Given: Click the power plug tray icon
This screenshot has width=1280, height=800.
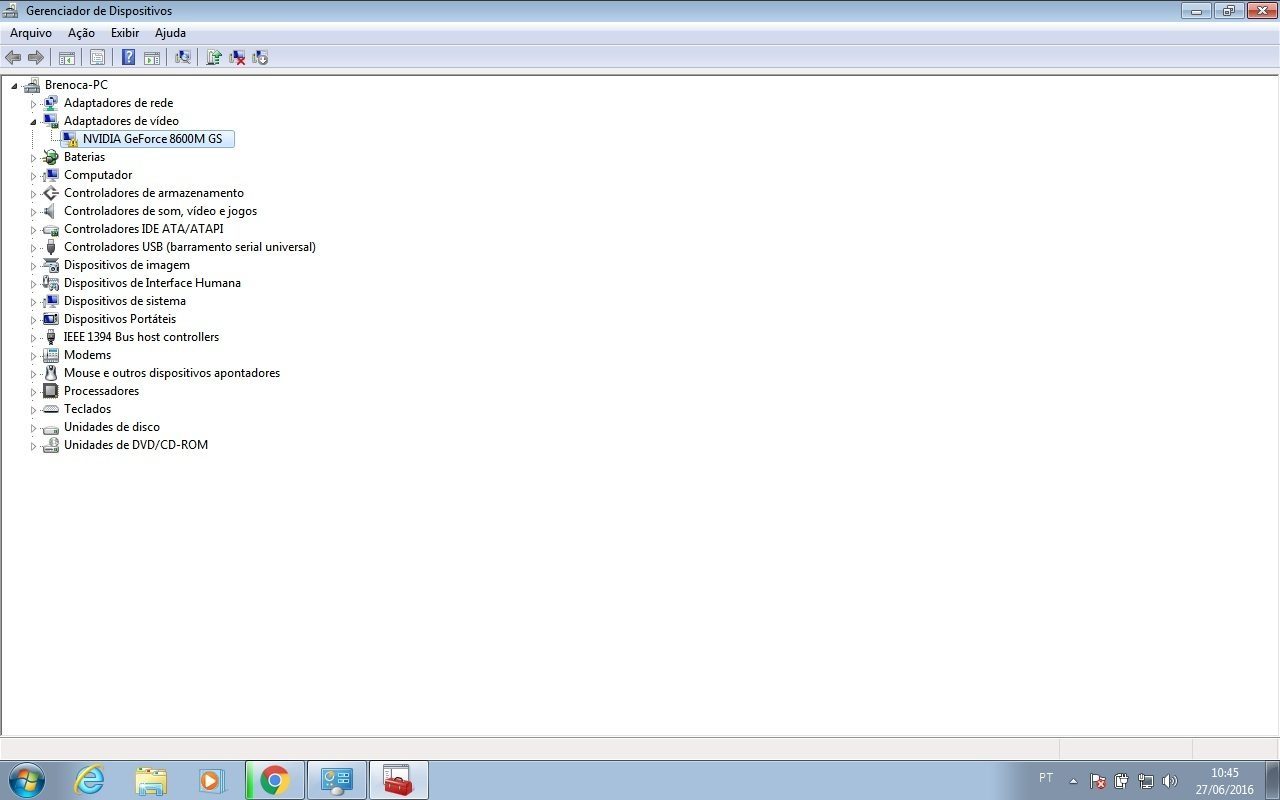Looking at the screenshot, I should tap(1122, 781).
